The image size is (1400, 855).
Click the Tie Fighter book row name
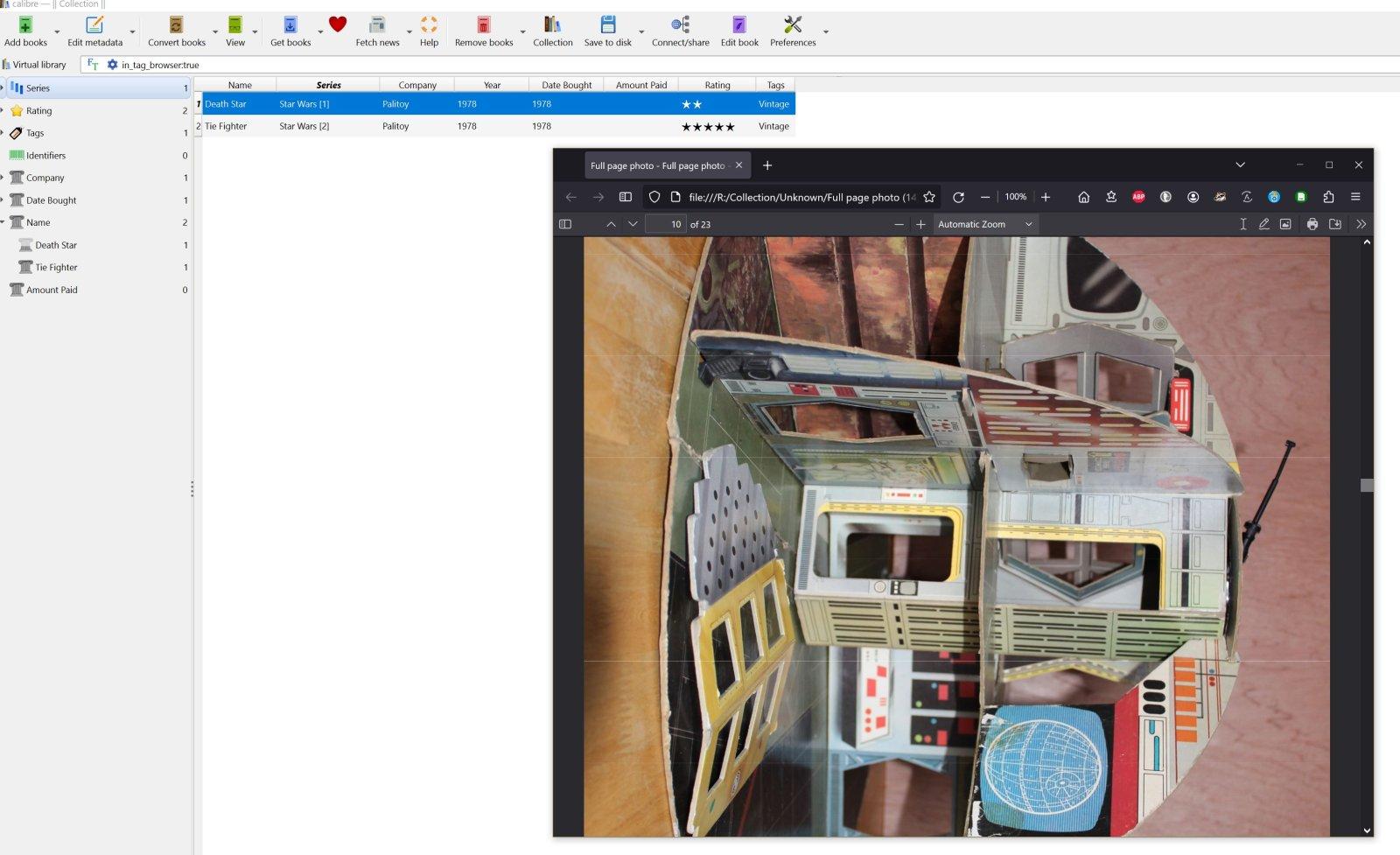pos(226,126)
